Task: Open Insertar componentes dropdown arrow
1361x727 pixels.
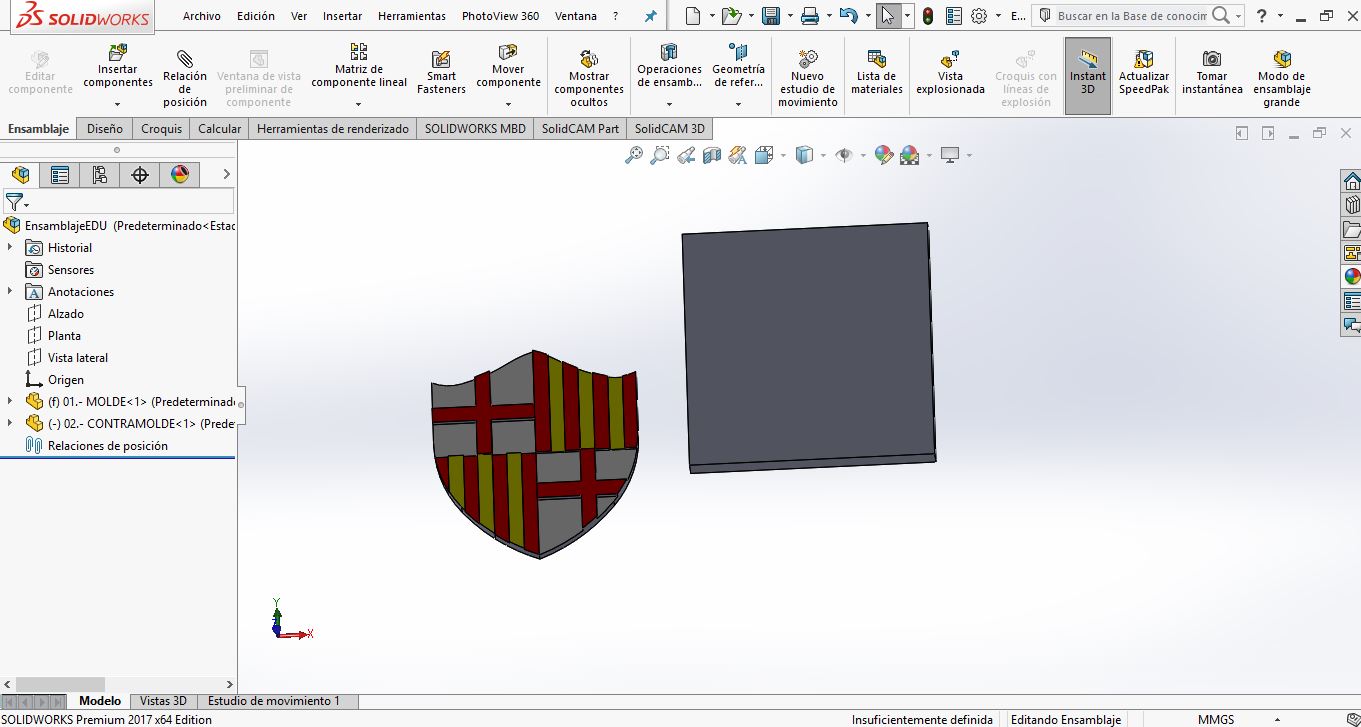Action: [x=118, y=104]
